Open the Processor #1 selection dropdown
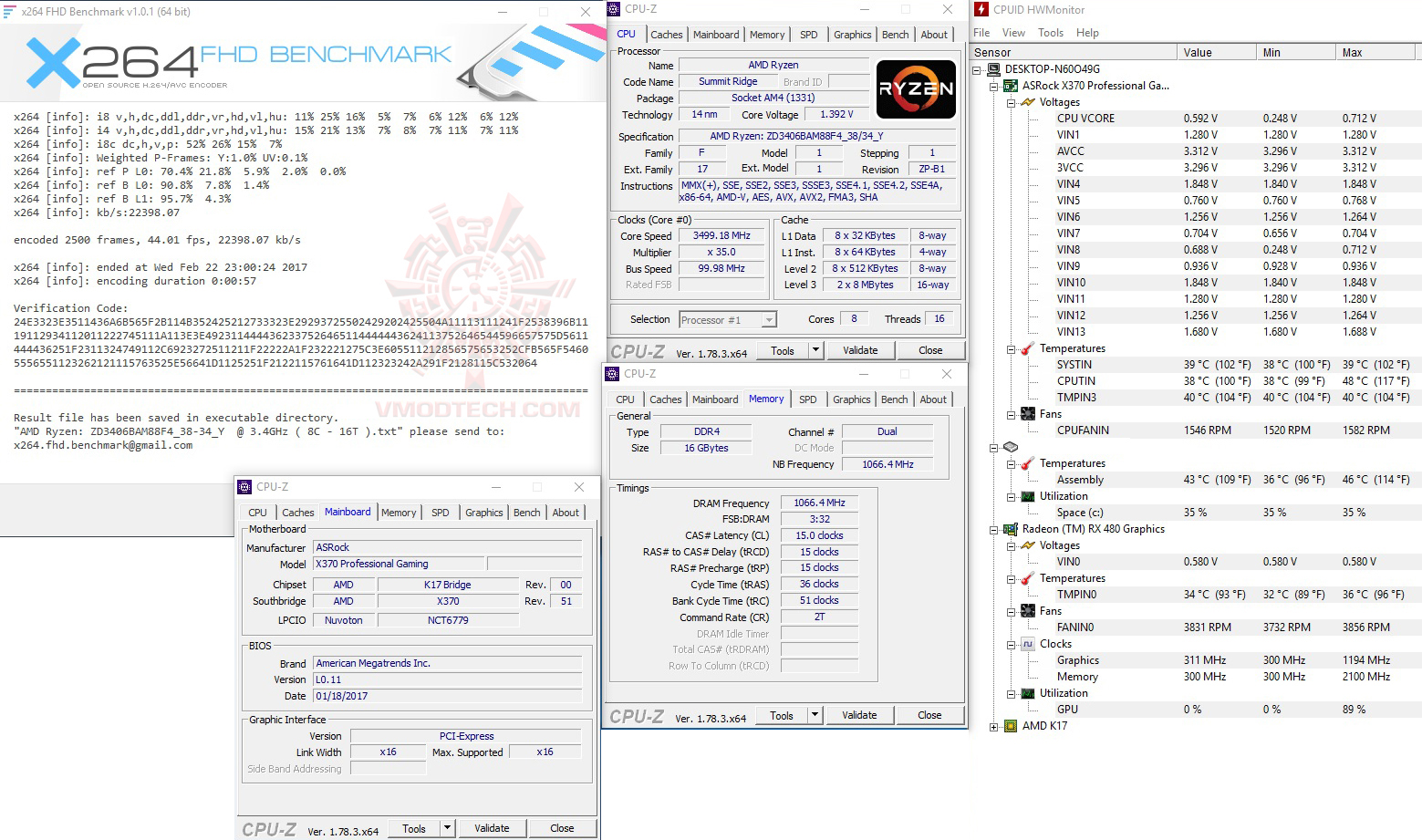 tap(768, 319)
